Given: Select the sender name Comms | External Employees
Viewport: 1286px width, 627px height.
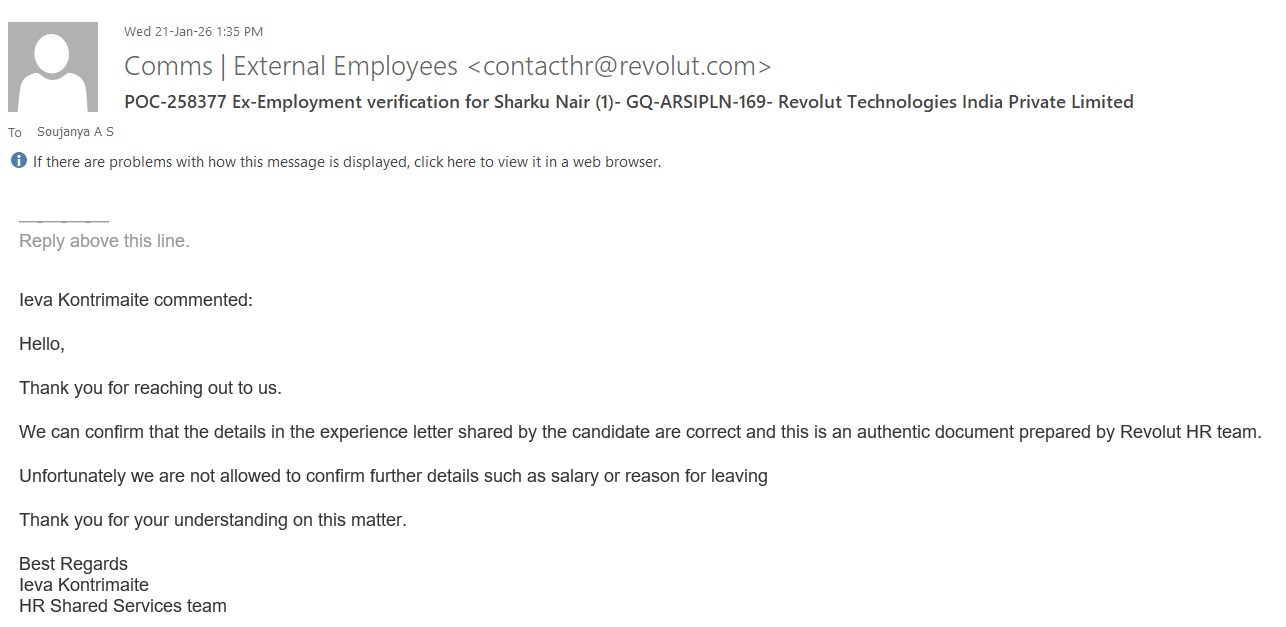Looking at the screenshot, I should 291,67.
